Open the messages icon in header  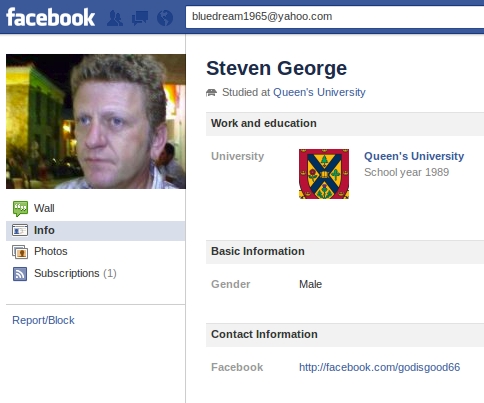(x=140, y=18)
